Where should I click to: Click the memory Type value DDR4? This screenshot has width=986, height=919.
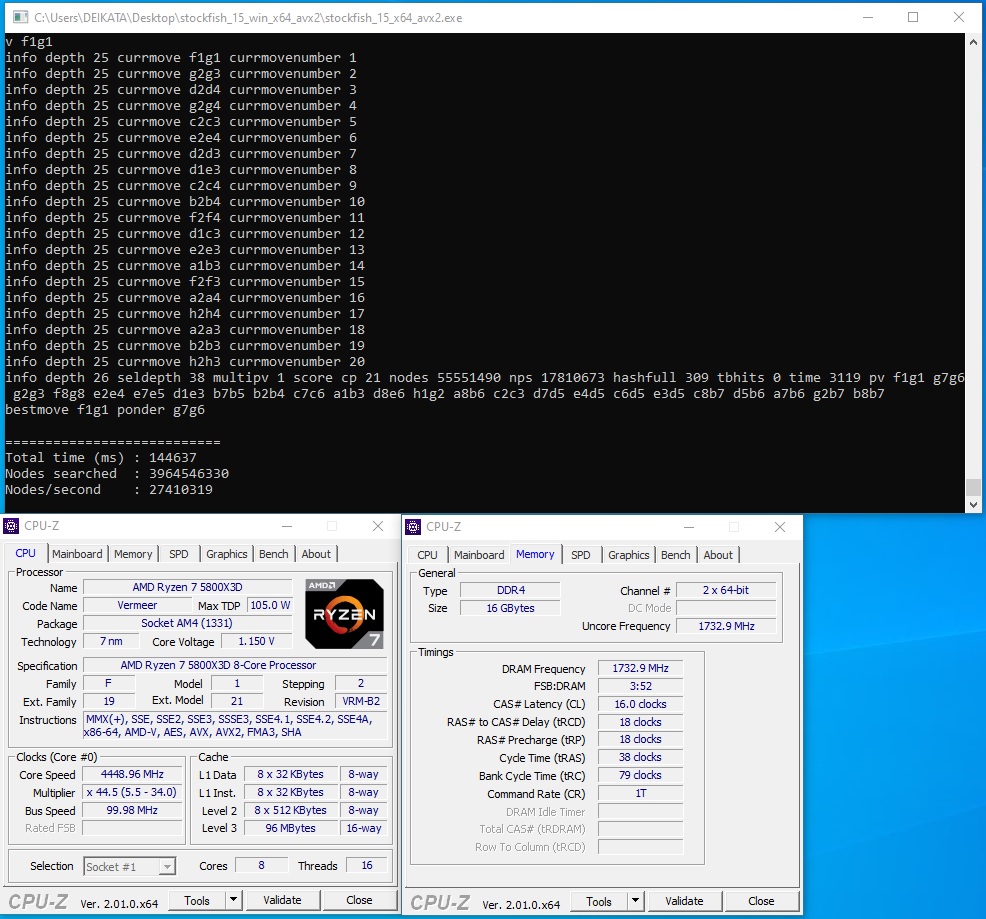(510, 591)
